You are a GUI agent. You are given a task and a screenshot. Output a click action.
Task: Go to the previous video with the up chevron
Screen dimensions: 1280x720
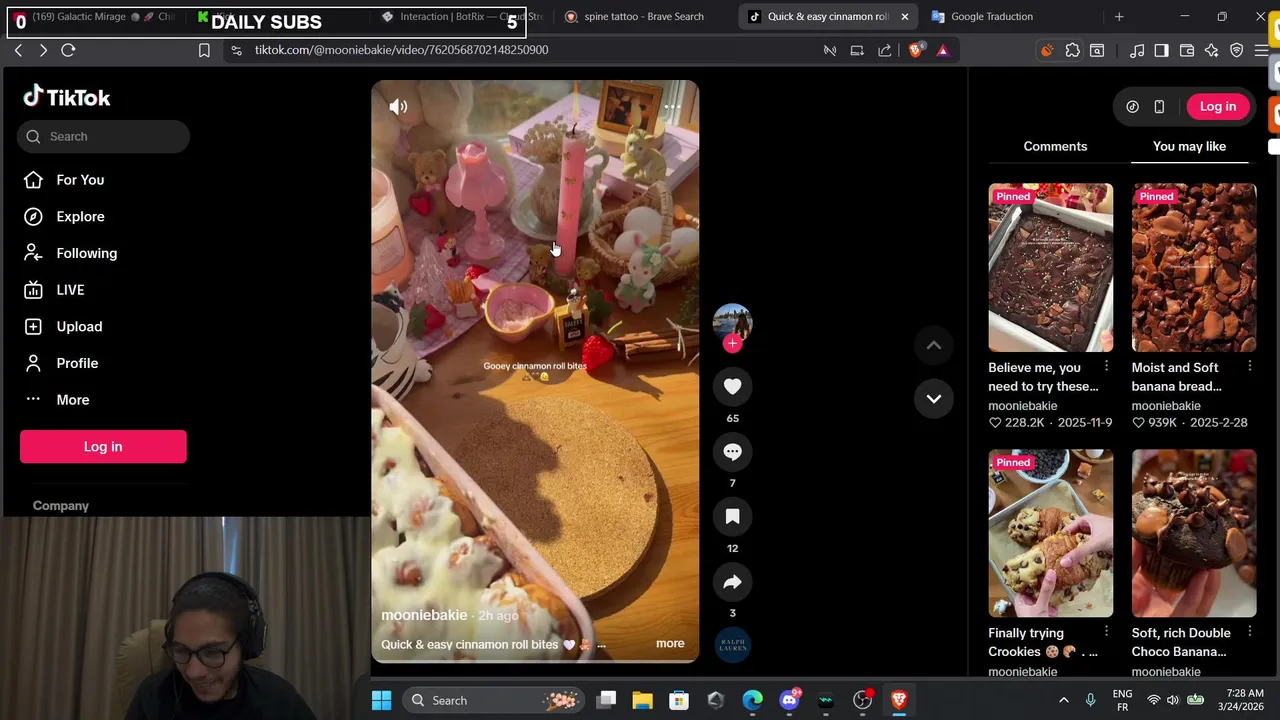tap(933, 346)
